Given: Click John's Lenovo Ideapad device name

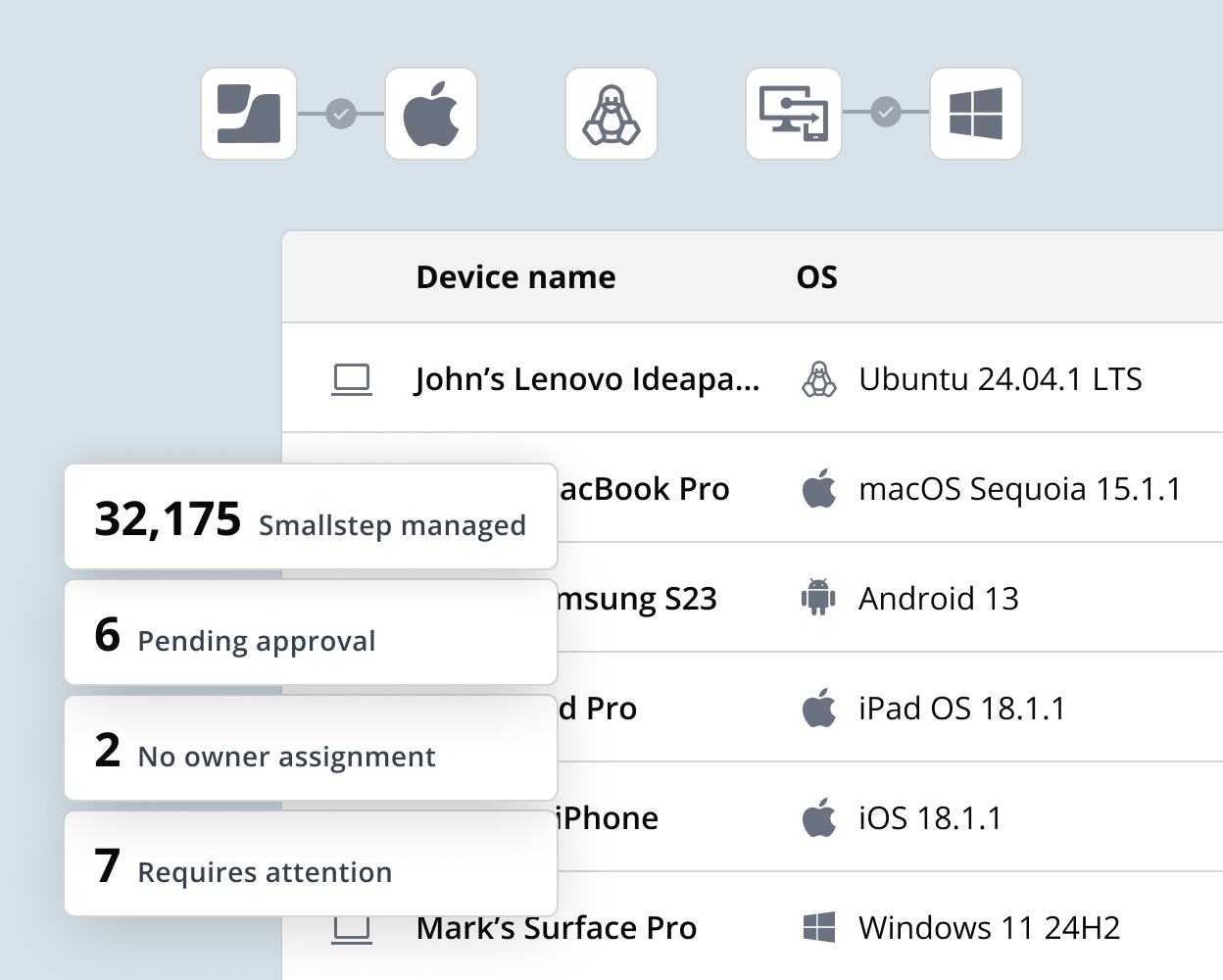Looking at the screenshot, I should [x=588, y=379].
